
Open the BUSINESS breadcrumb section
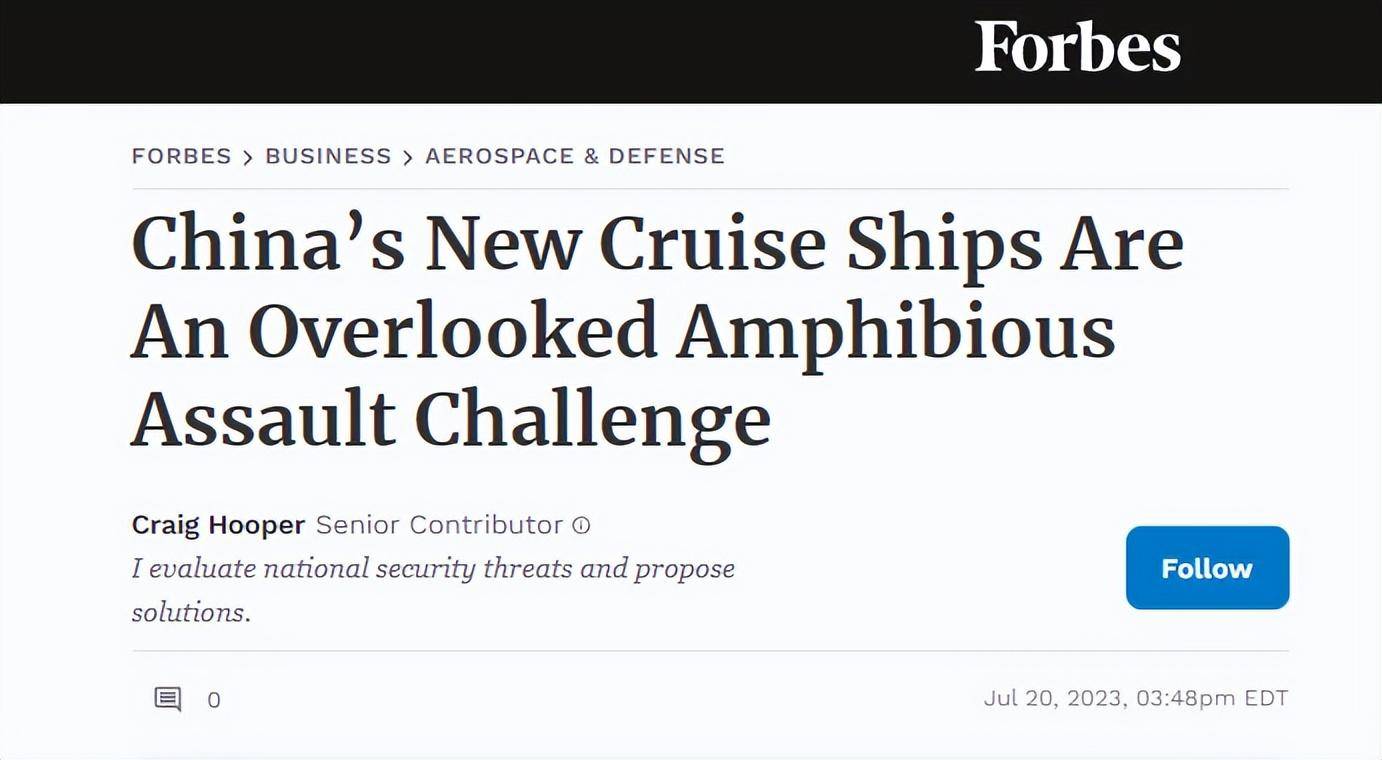coord(328,156)
